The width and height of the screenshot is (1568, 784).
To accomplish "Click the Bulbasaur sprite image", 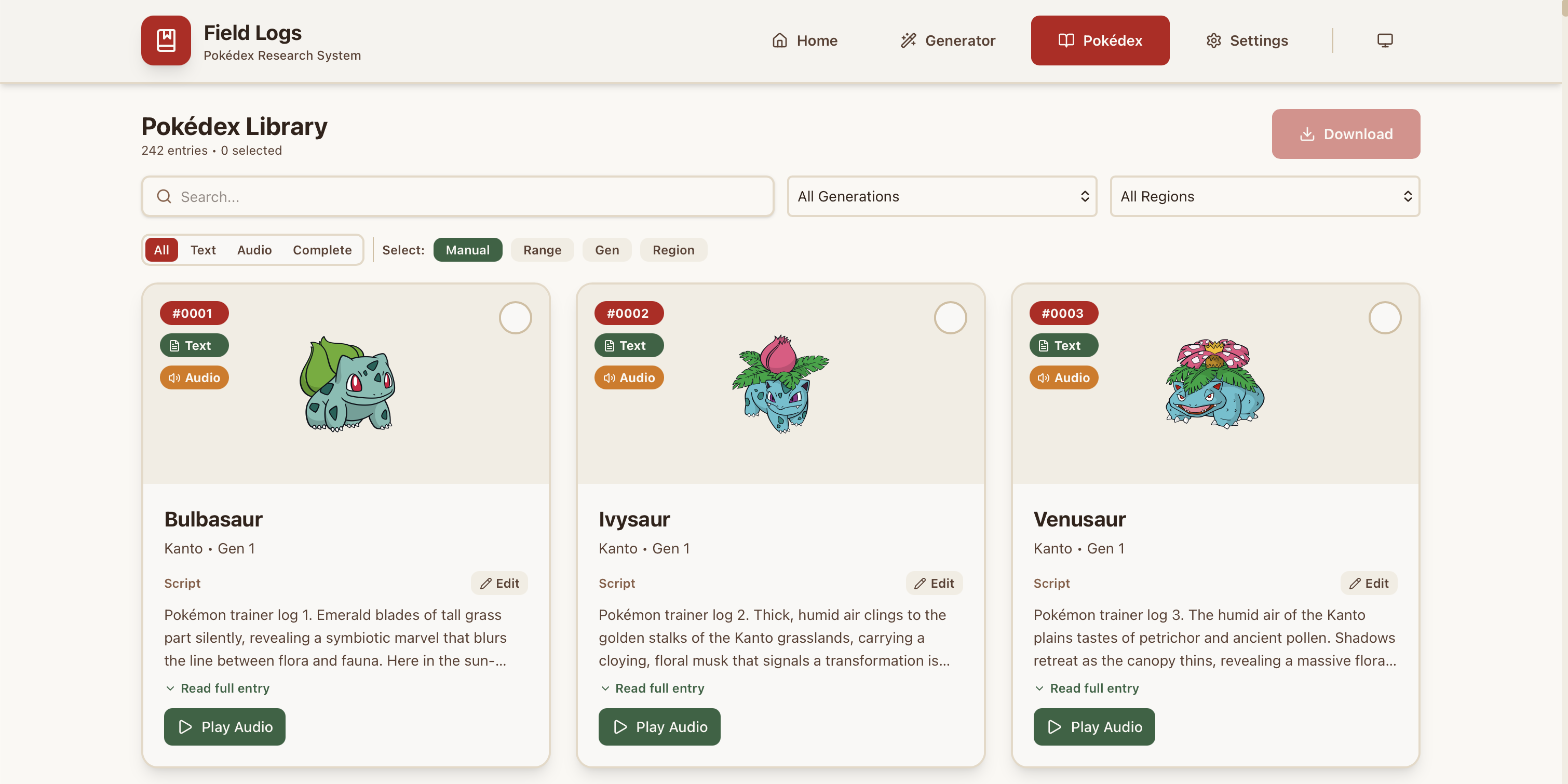I will coord(347,384).
